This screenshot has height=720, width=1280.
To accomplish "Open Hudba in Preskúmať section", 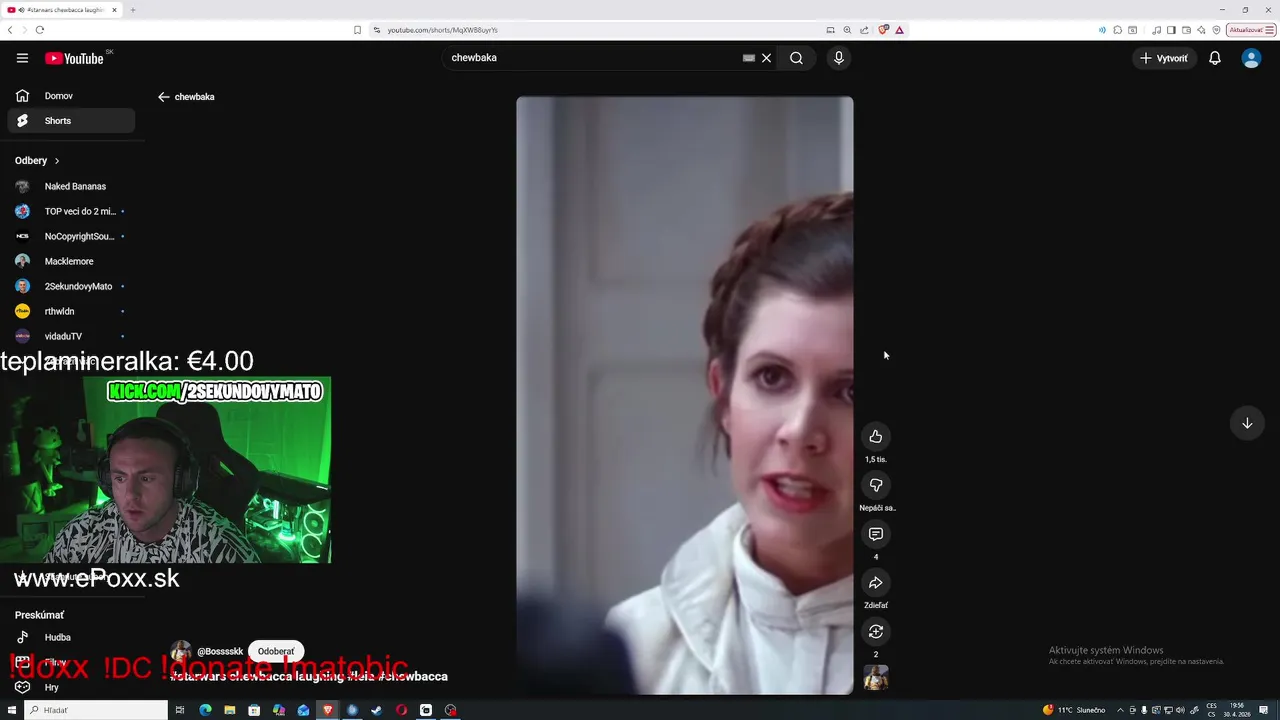I will pyautogui.click(x=71, y=637).
